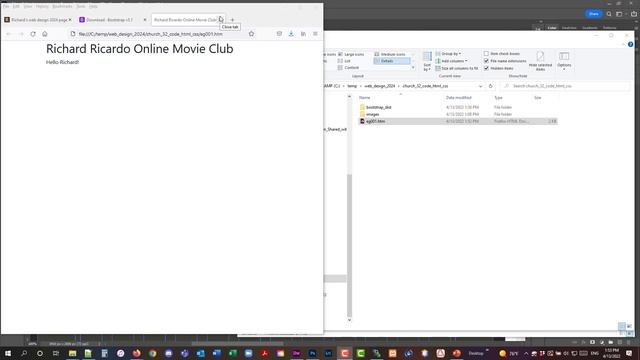Click the blue Share button

(593, 13)
